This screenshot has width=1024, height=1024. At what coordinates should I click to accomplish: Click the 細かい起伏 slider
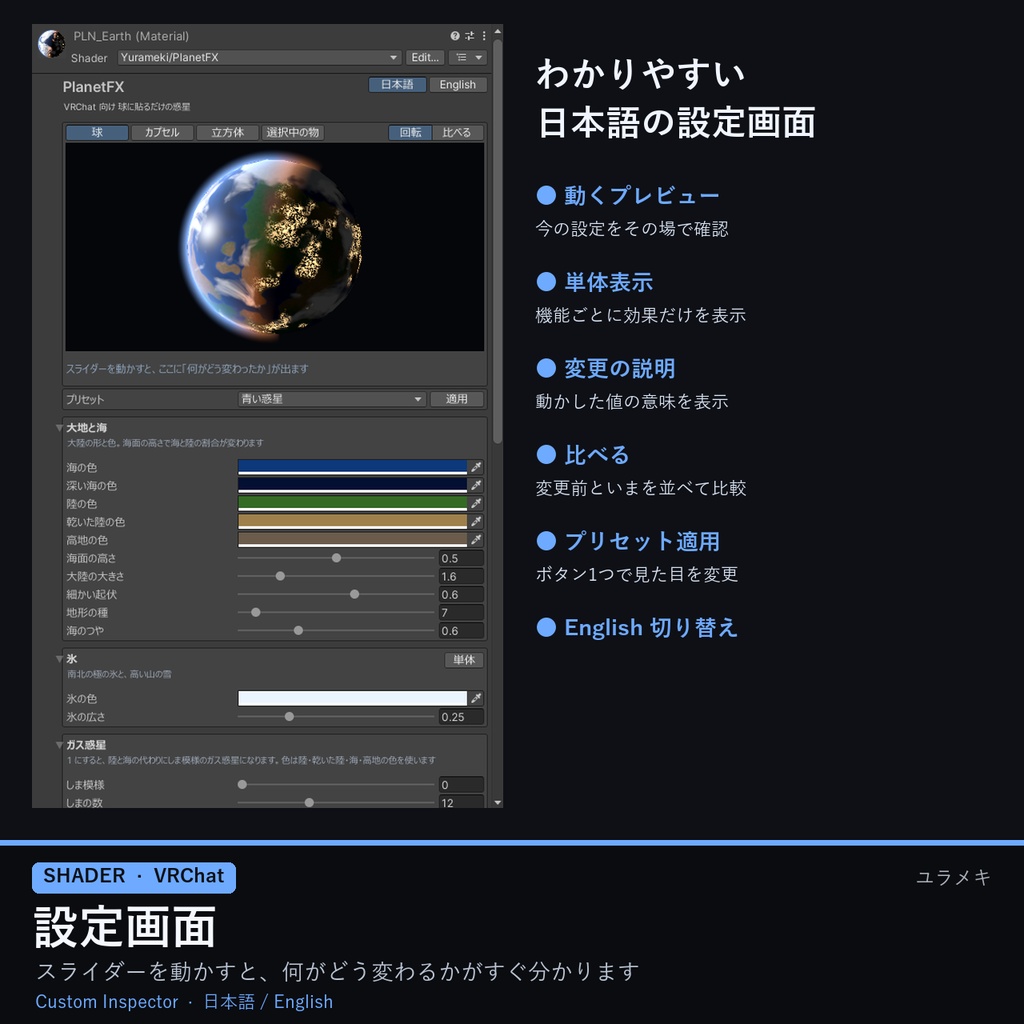tap(336, 594)
